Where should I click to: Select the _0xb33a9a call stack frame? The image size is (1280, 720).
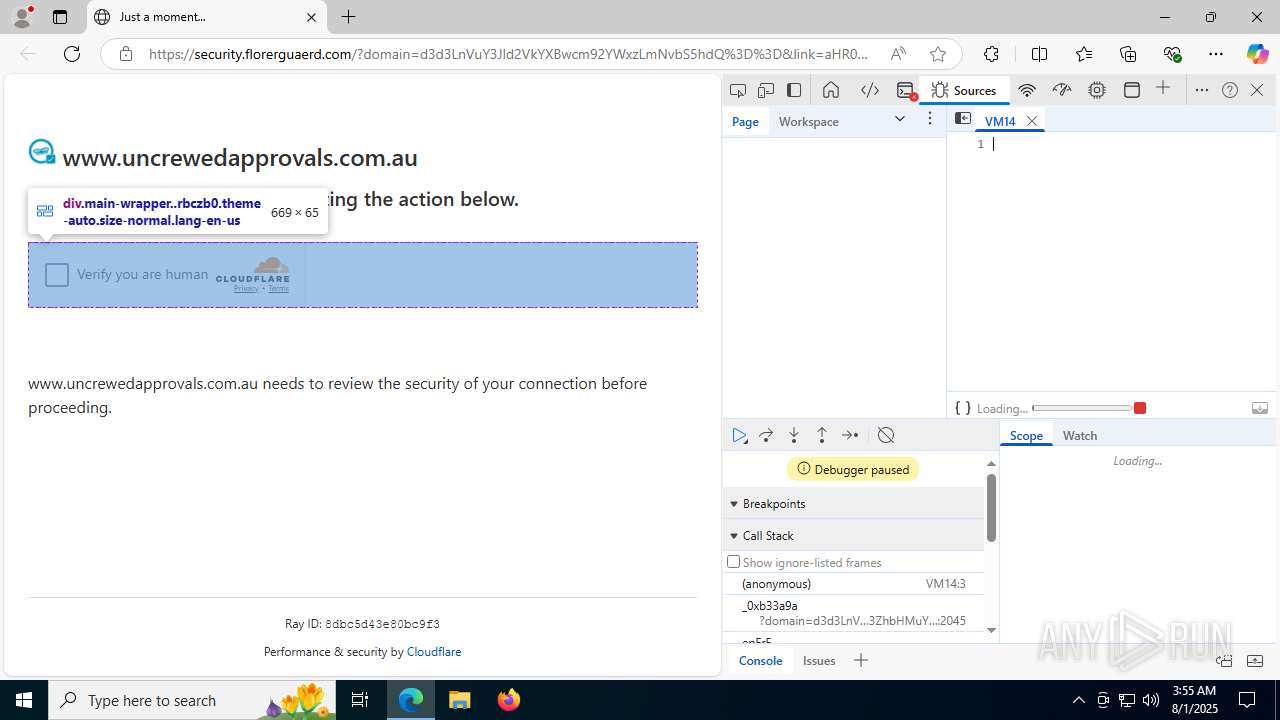tap(853, 613)
